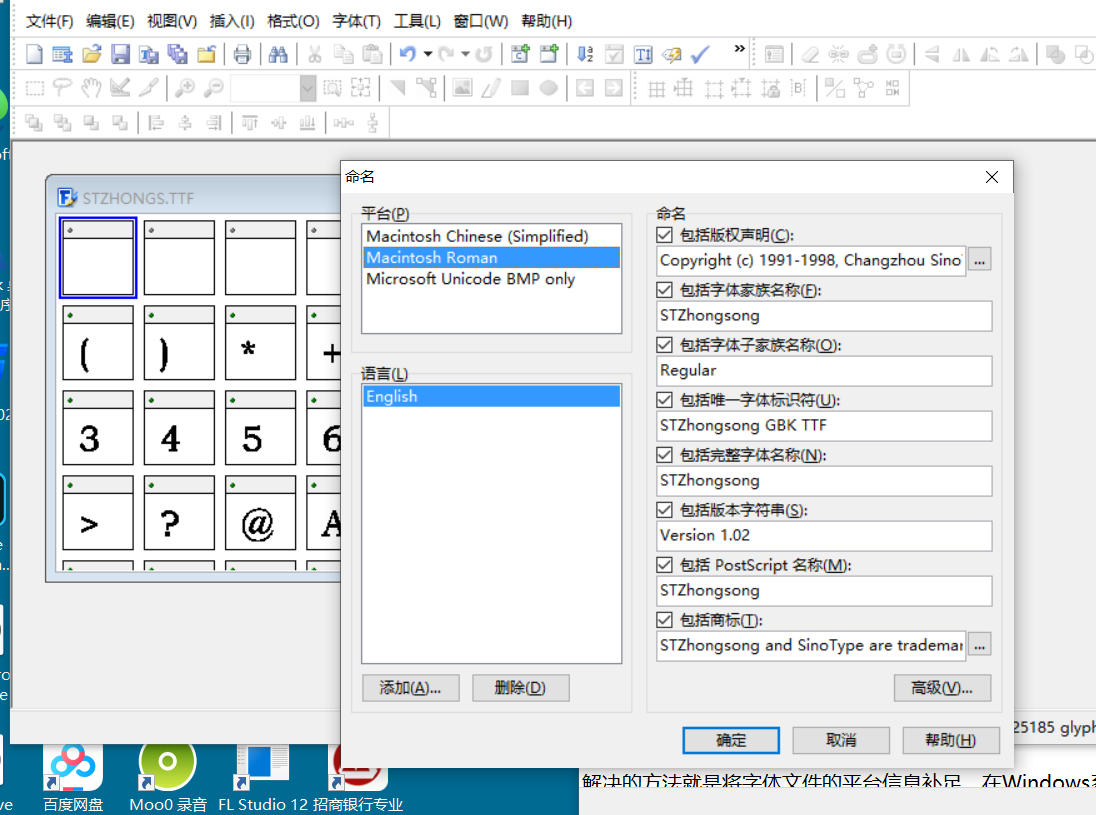
Task: Select the lasso freeform selection tool
Action: pos(63,88)
